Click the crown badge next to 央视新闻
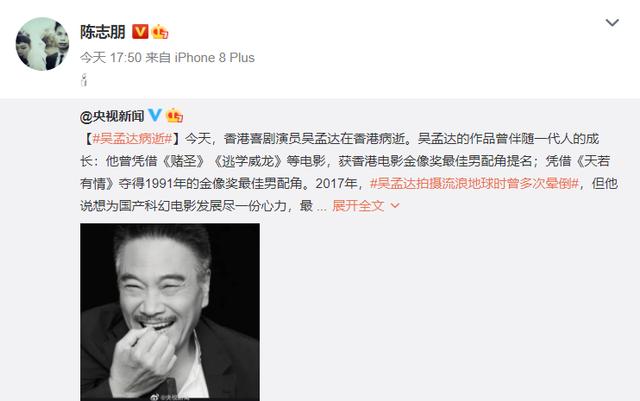The image size is (640, 401). click(174, 116)
